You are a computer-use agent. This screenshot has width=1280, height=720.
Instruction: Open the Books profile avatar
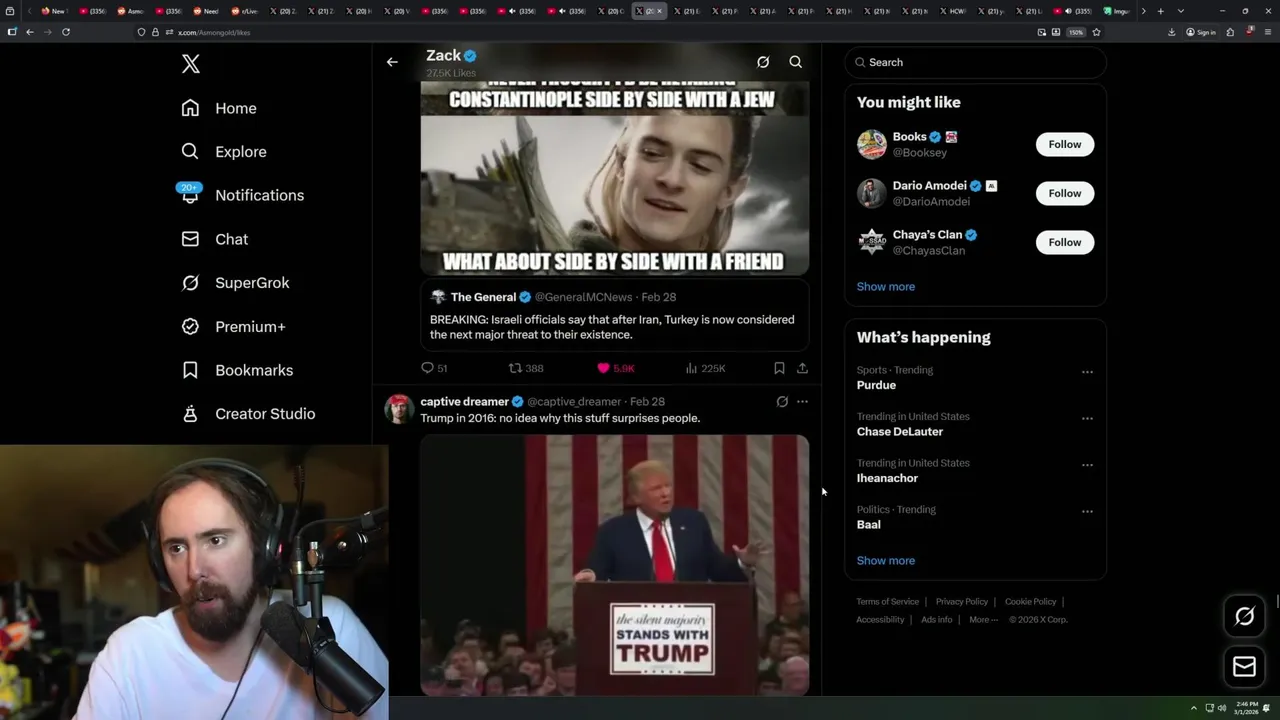871,144
